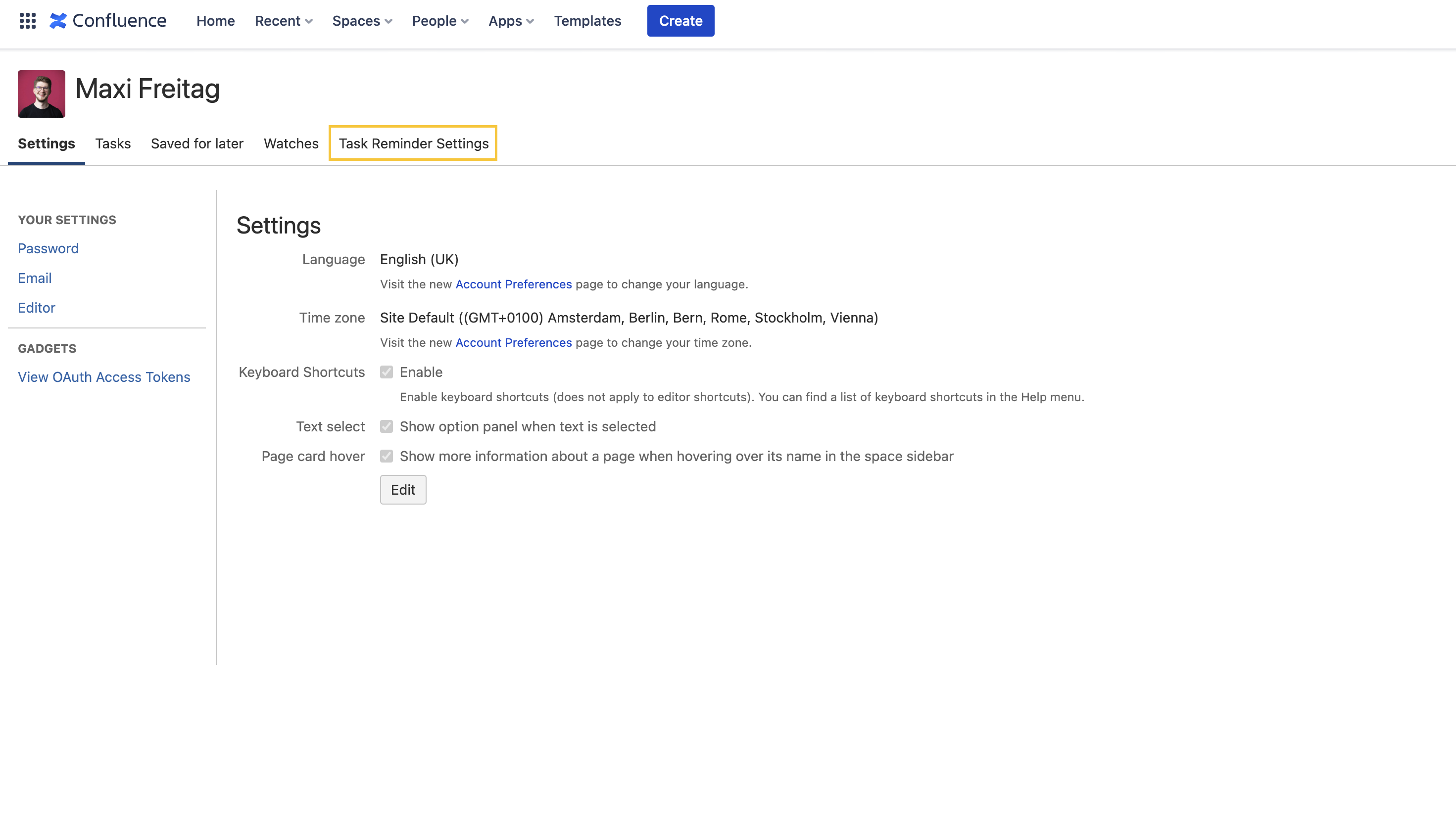Screen dimensions: 1456x836
Task: Expand the Recent dropdown menu
Action: (x=283, y=21)
